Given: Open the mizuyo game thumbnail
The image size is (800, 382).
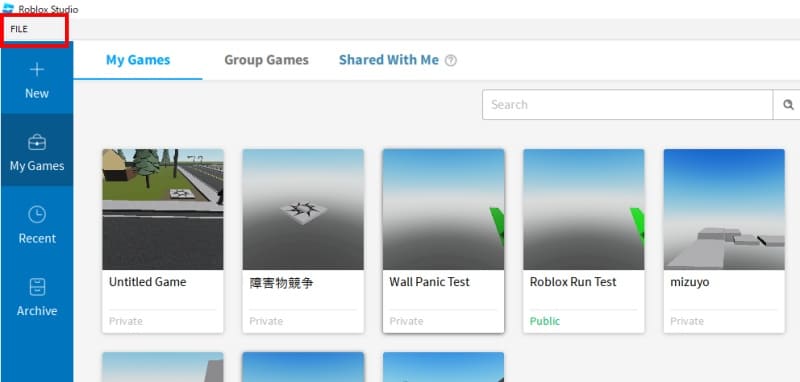Looking at the screenshot, I should (724, 209).
